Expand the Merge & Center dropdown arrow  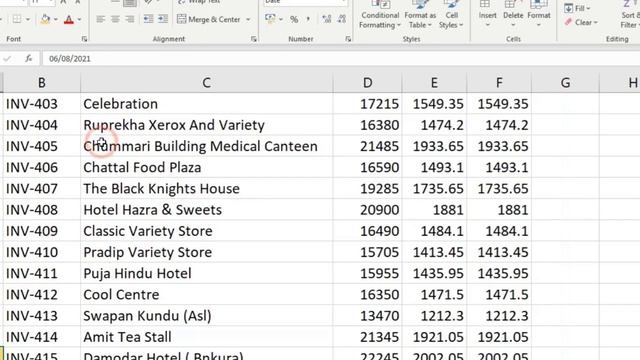(x=248, y=20)
